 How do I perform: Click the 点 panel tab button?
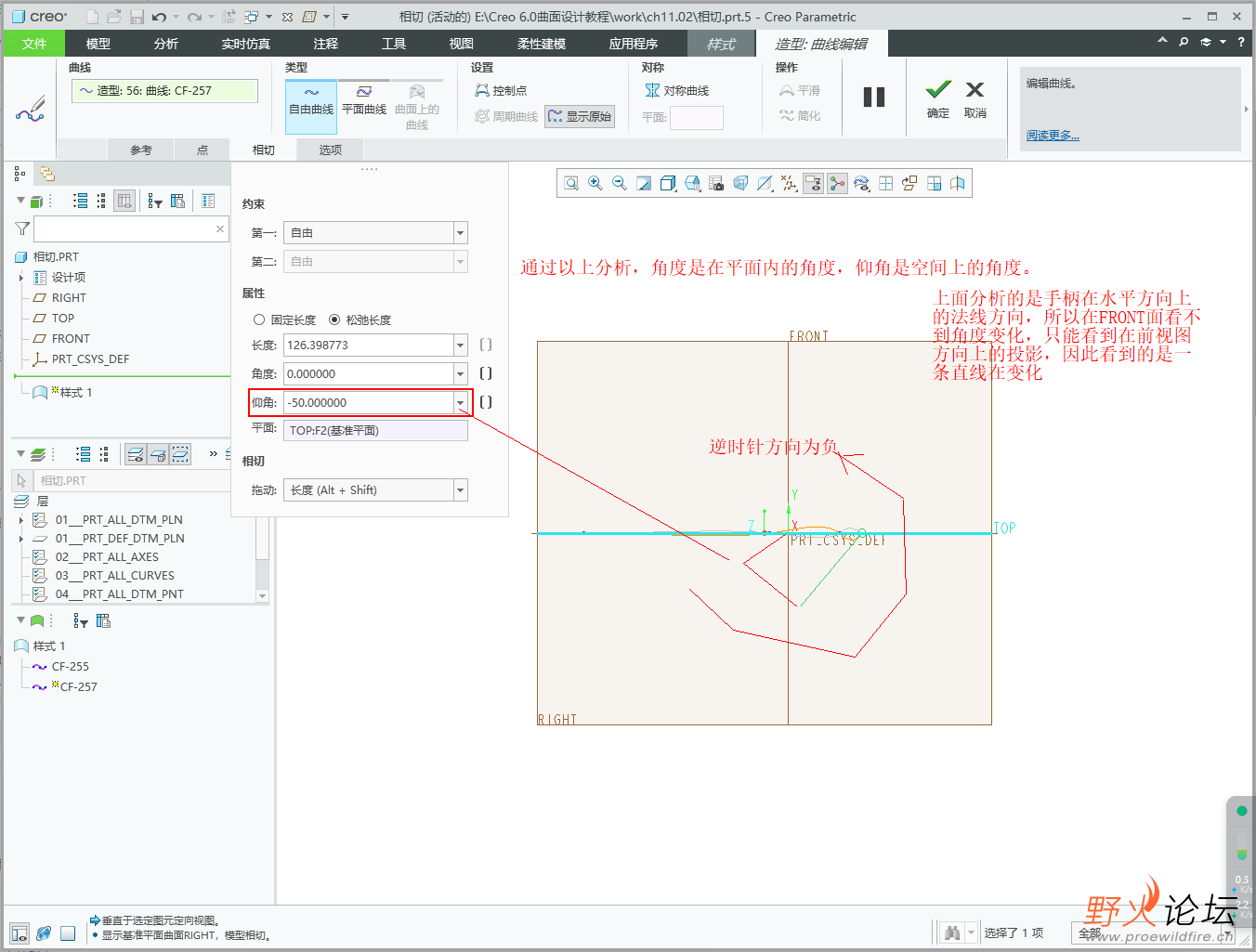(203, 150)
